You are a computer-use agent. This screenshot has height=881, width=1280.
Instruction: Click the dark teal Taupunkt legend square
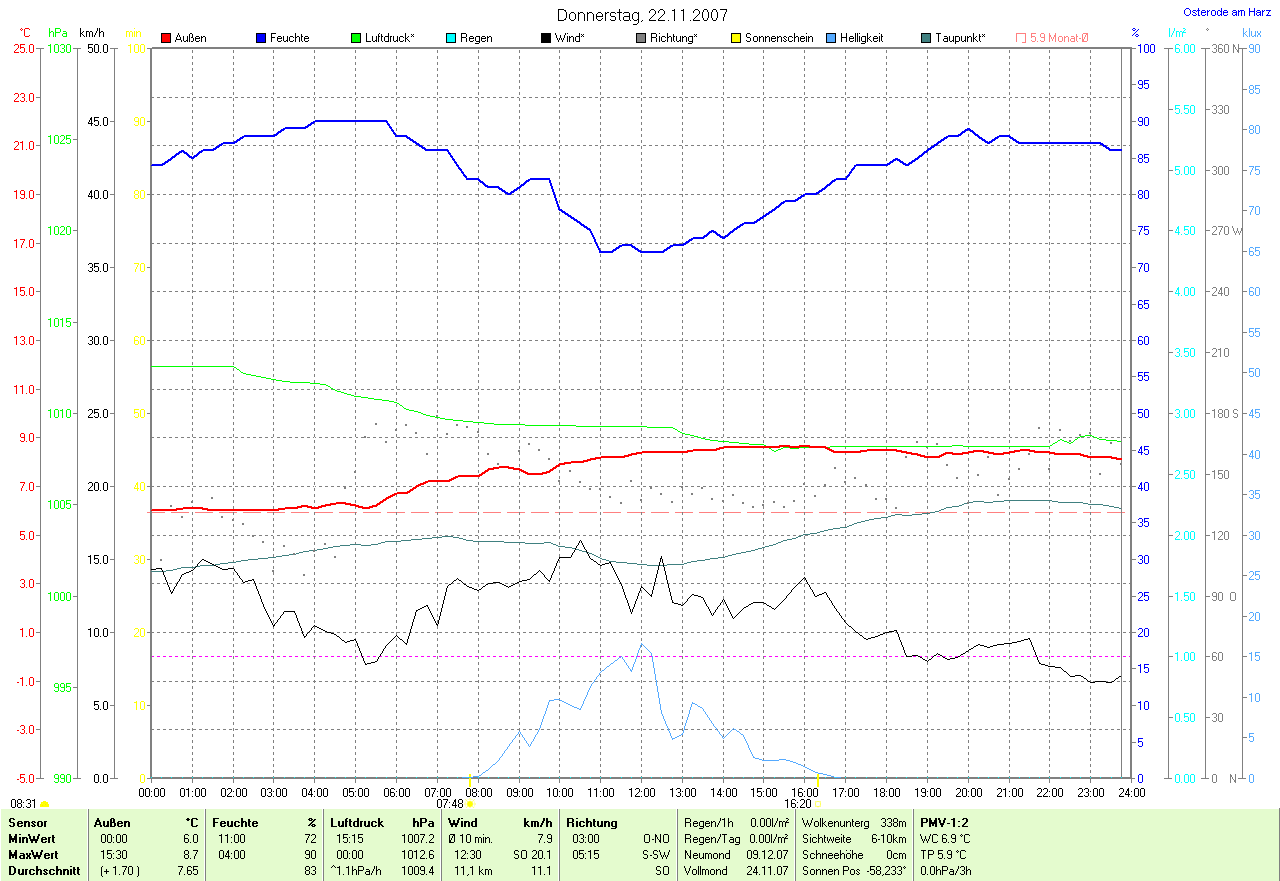(x=926, y=38)
